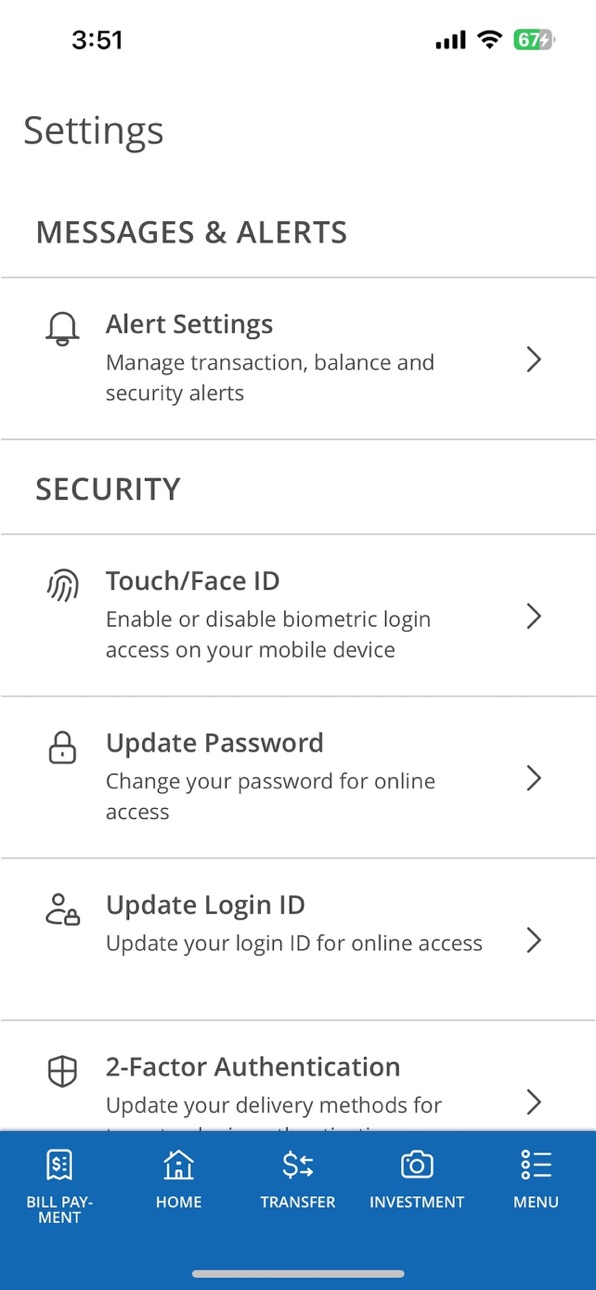Open the Menu list icon

pos(536,1165)
